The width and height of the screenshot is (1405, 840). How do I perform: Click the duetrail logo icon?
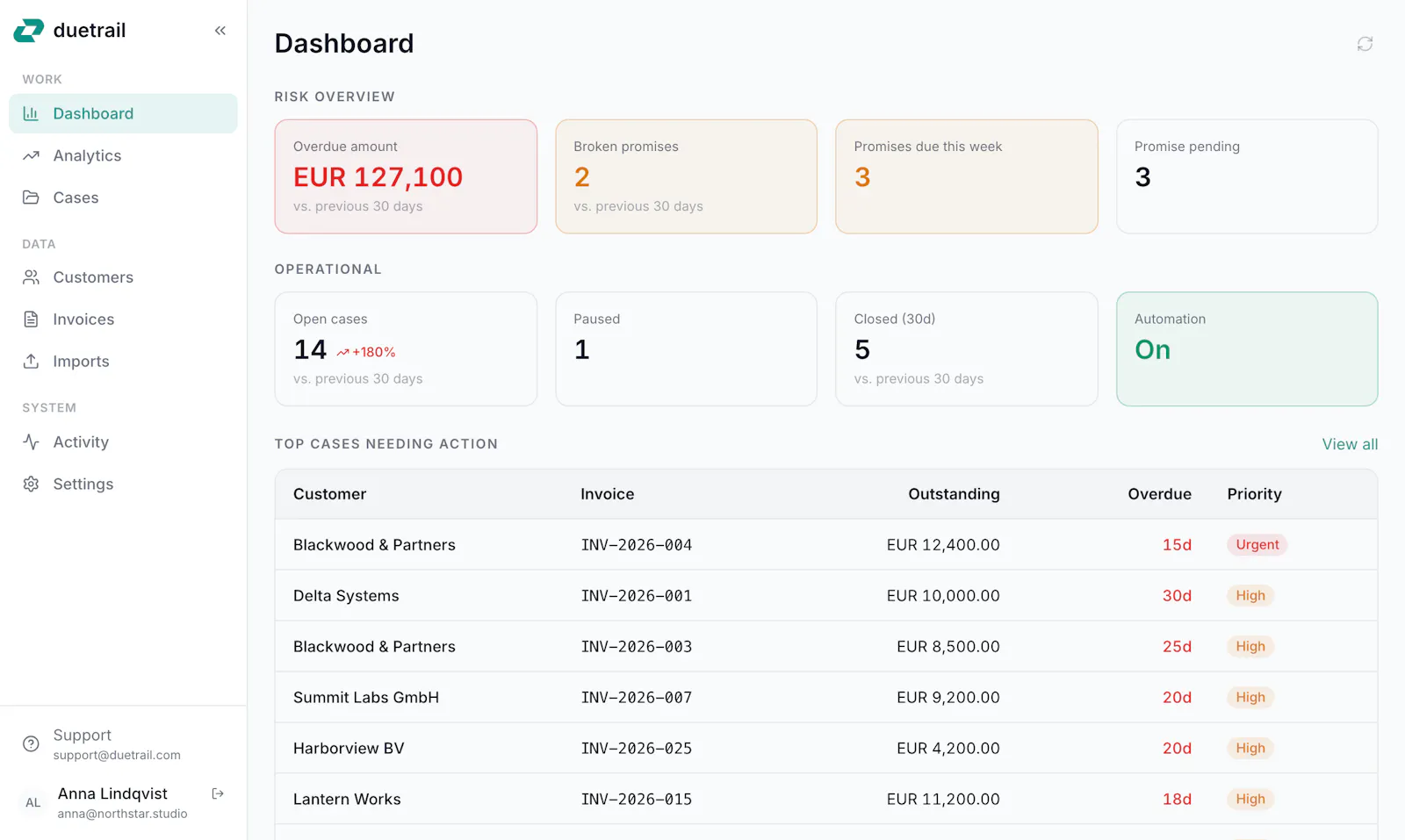(28, 31)
